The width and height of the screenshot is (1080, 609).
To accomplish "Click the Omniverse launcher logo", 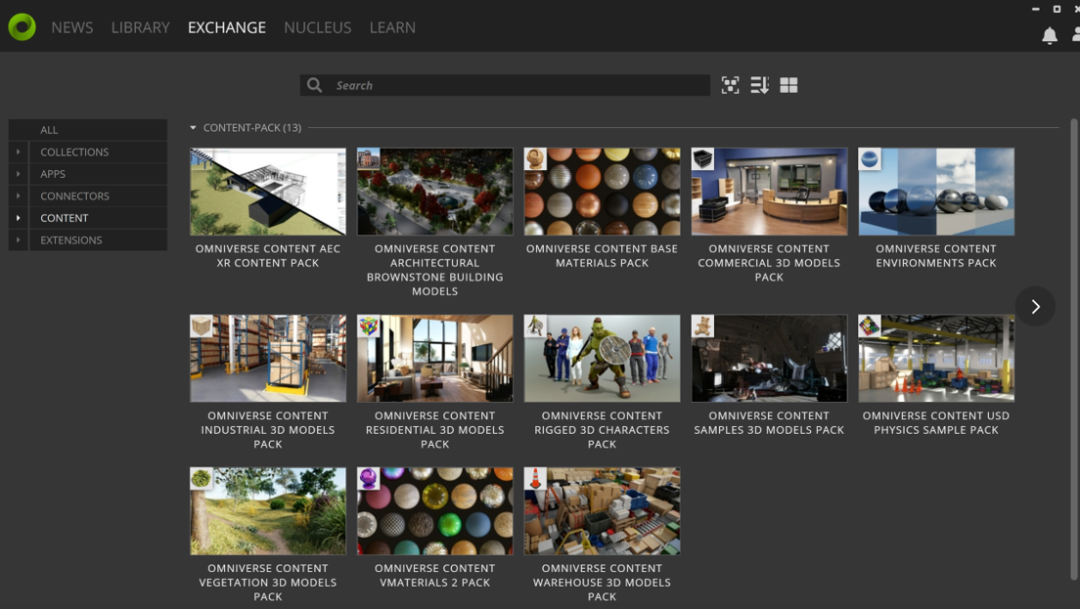I will click(22, 27).
